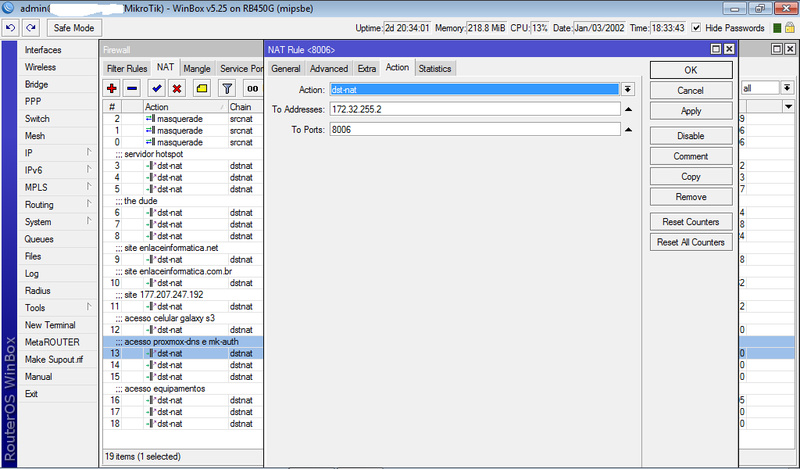
Task: Expand the Routing submenu
Action: click(88, 204)
